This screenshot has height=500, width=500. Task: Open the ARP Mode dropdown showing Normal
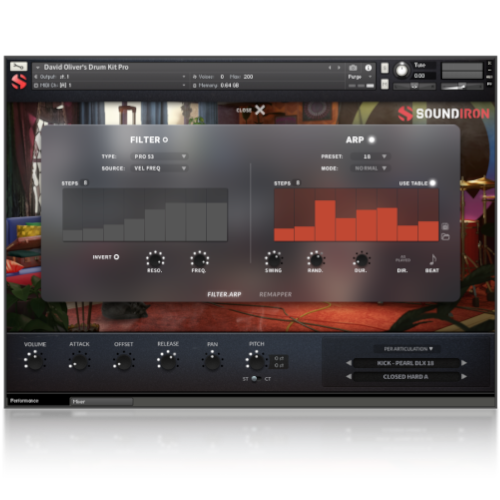[370, 168]
